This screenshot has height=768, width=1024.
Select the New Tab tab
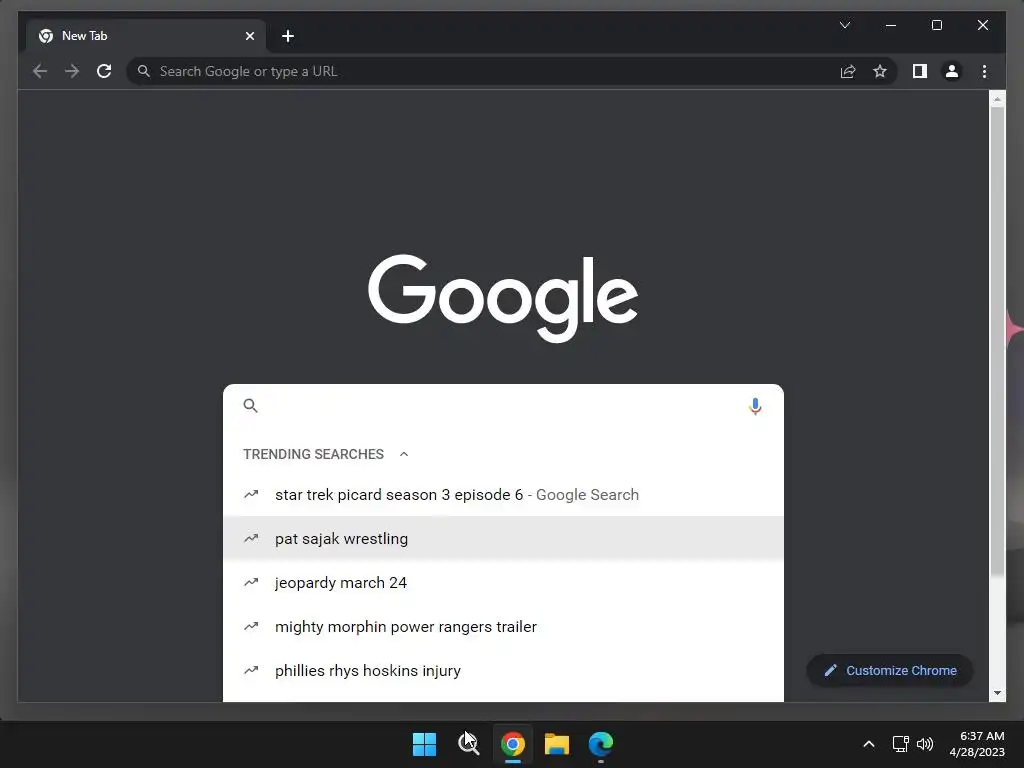coord(146,36)
